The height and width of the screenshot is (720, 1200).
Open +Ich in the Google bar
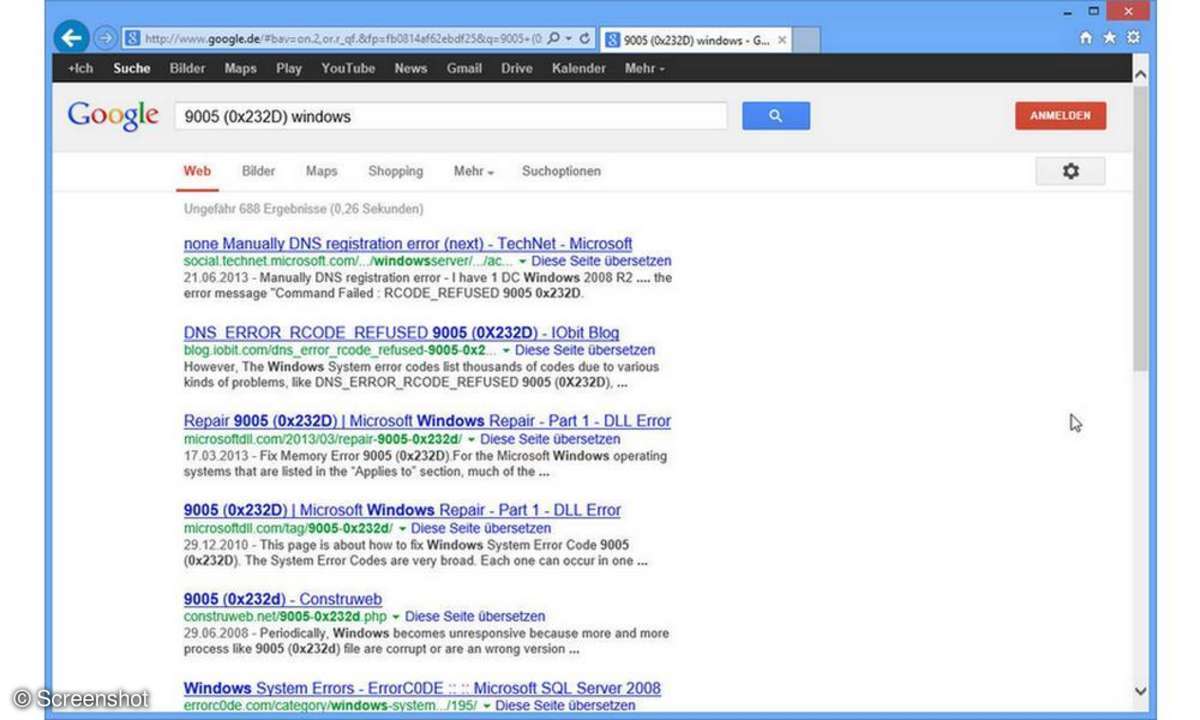[80, 68]
